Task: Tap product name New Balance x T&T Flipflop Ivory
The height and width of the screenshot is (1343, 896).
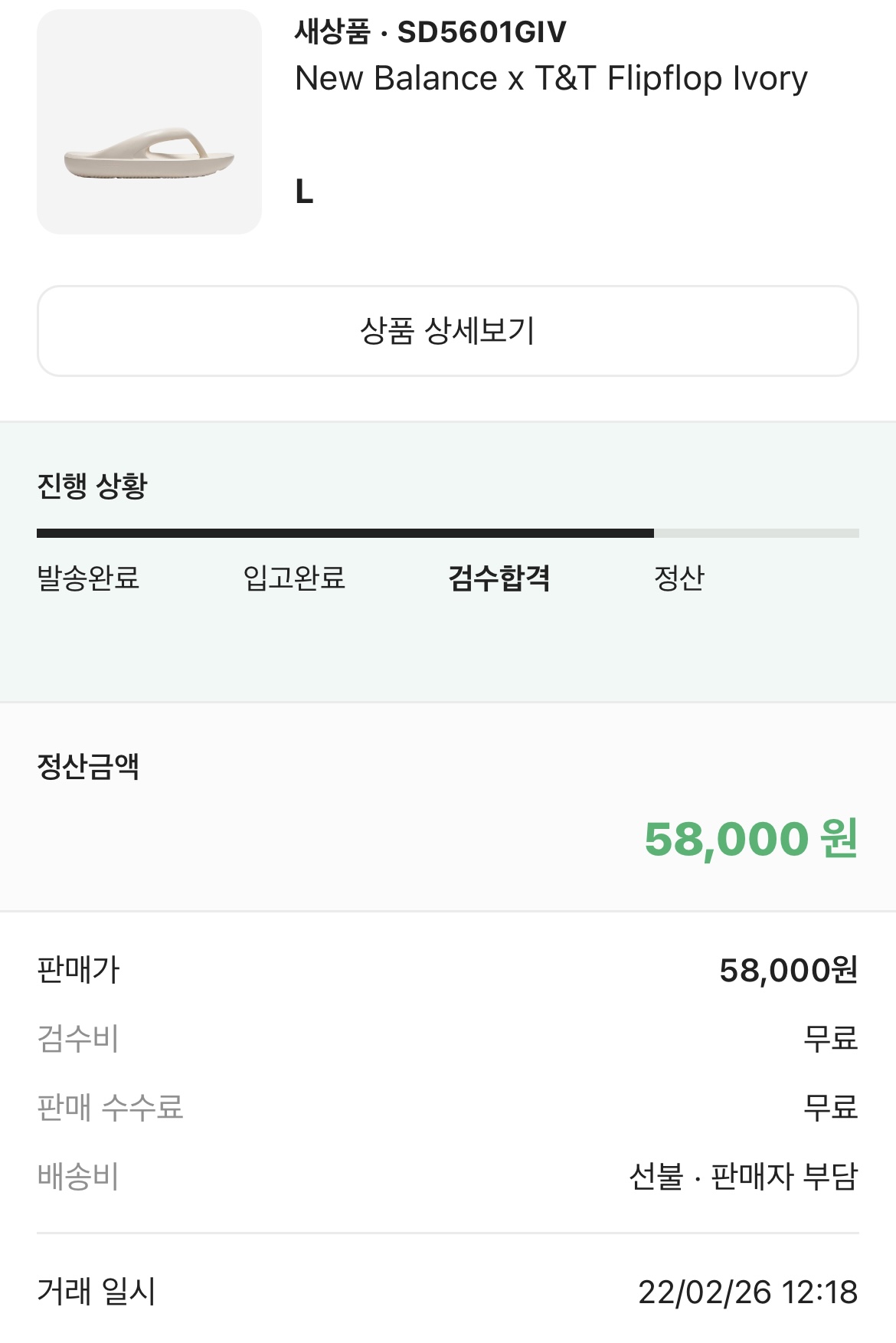Action: click(551, 78)
